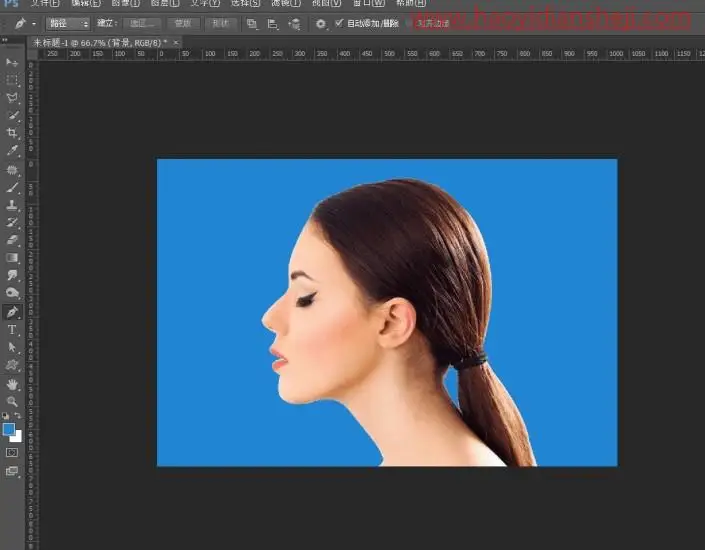Open the 图像(I) menu
The image size is (705, 550).
click(125, 3)
